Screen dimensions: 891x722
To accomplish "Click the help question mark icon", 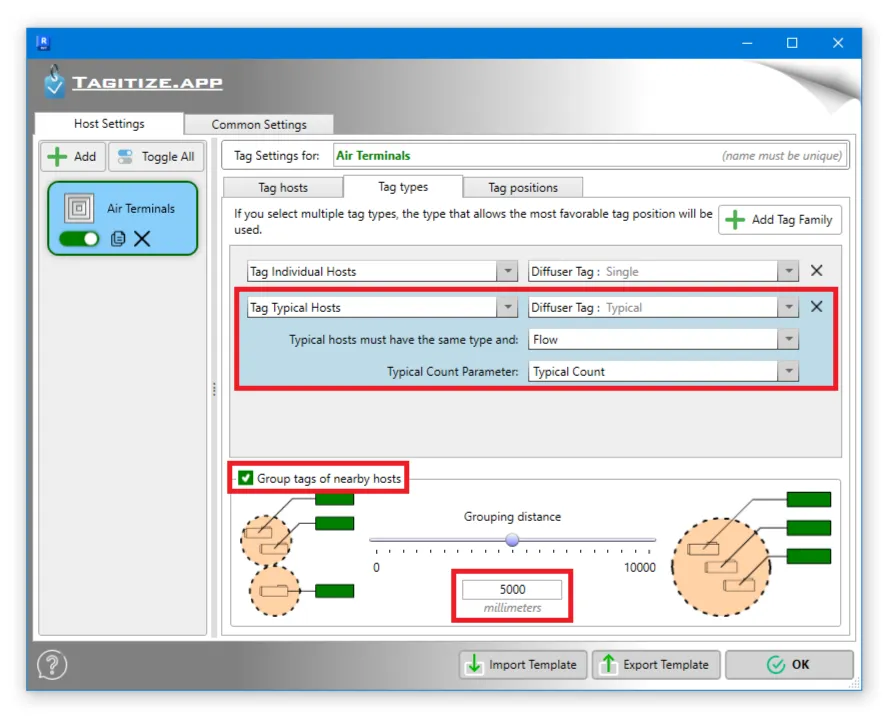I will point(52,665).
